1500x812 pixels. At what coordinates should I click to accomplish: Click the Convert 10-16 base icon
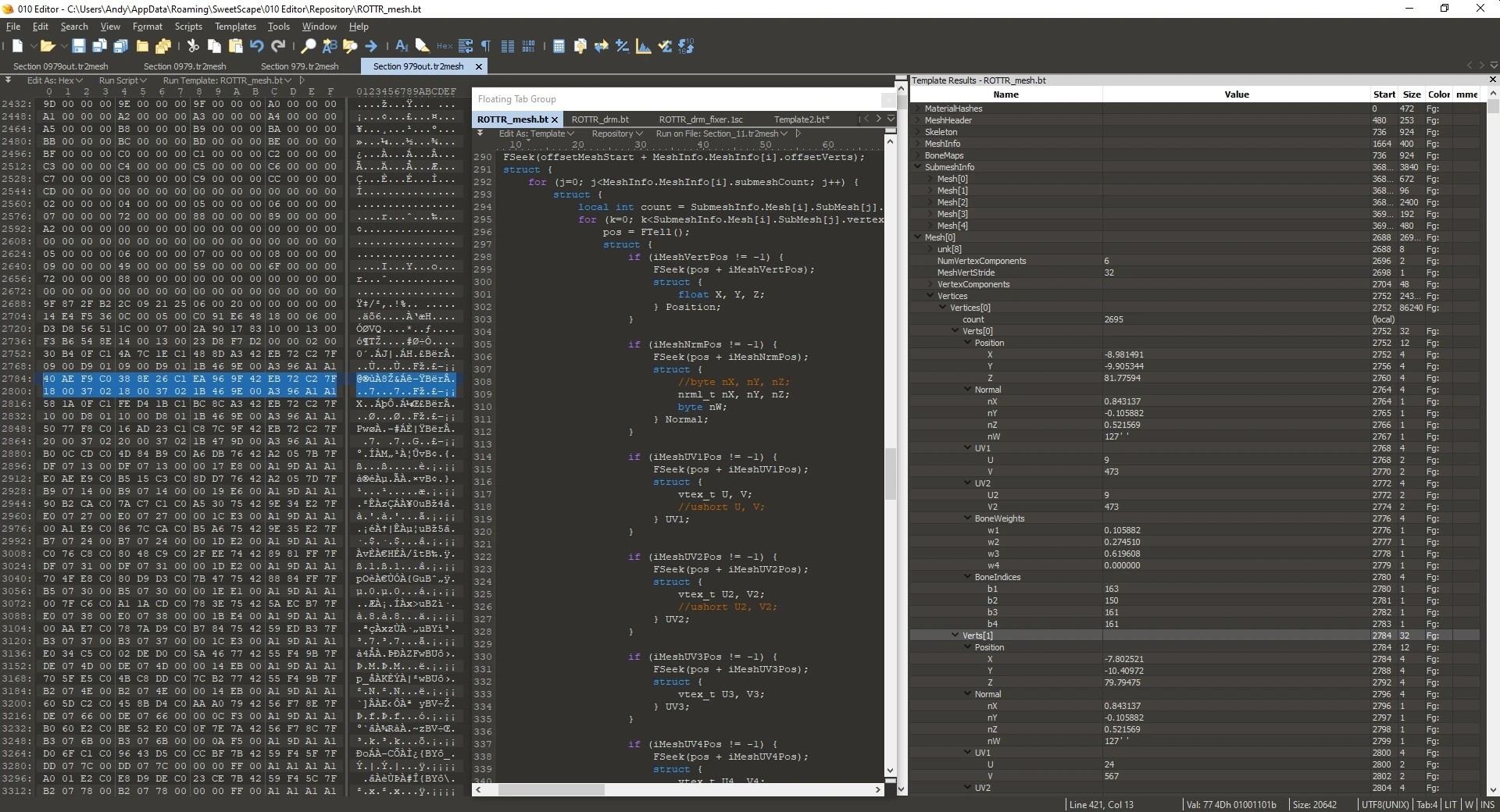pyautogui.click(x=686, y=46)
